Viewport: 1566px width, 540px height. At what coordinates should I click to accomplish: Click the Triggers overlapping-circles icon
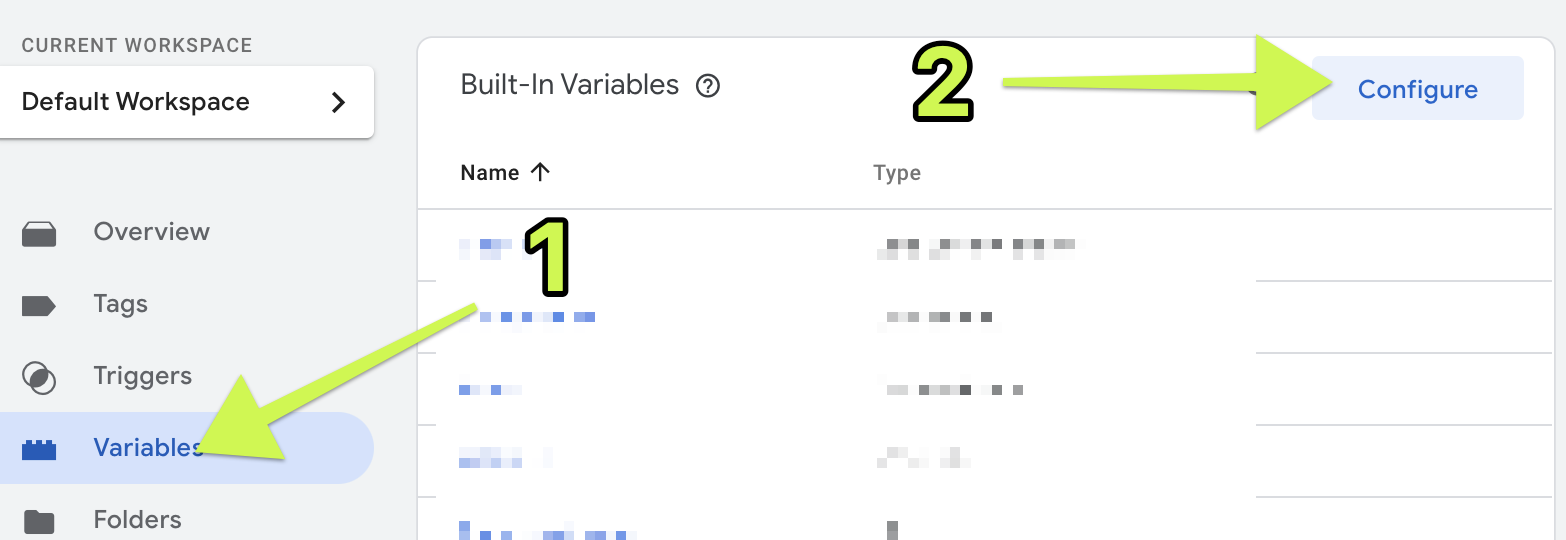[x=39, y=377]
